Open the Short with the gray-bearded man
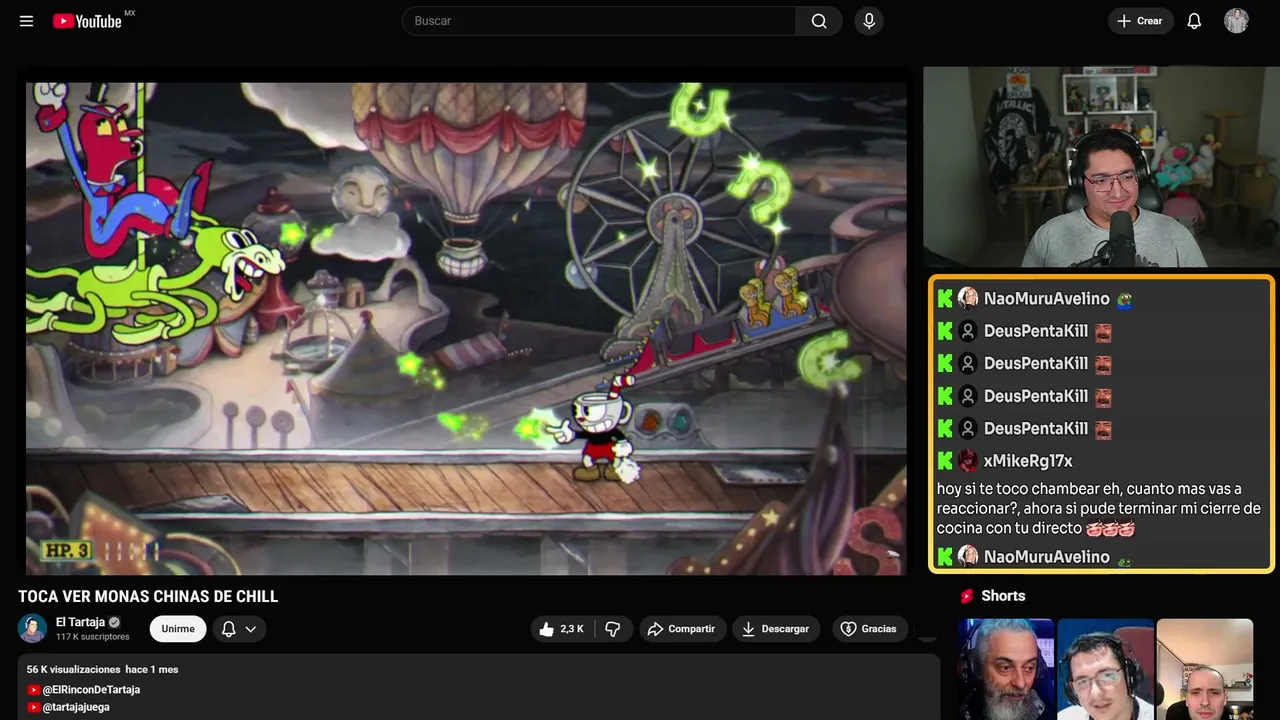This screenshot has width=1280, height=720. point(1006,669)
